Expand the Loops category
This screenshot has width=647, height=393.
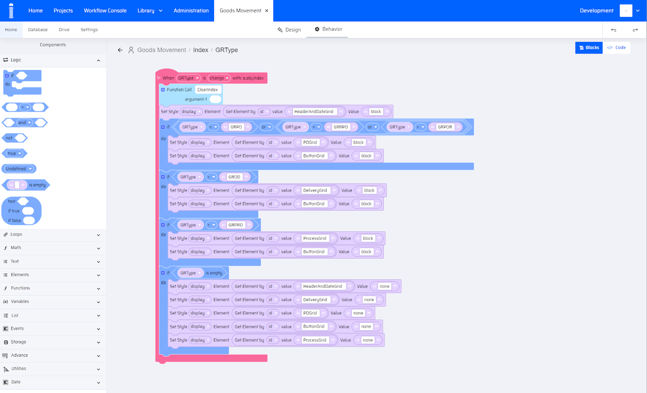pyautogui.click(x=53, y=234)
